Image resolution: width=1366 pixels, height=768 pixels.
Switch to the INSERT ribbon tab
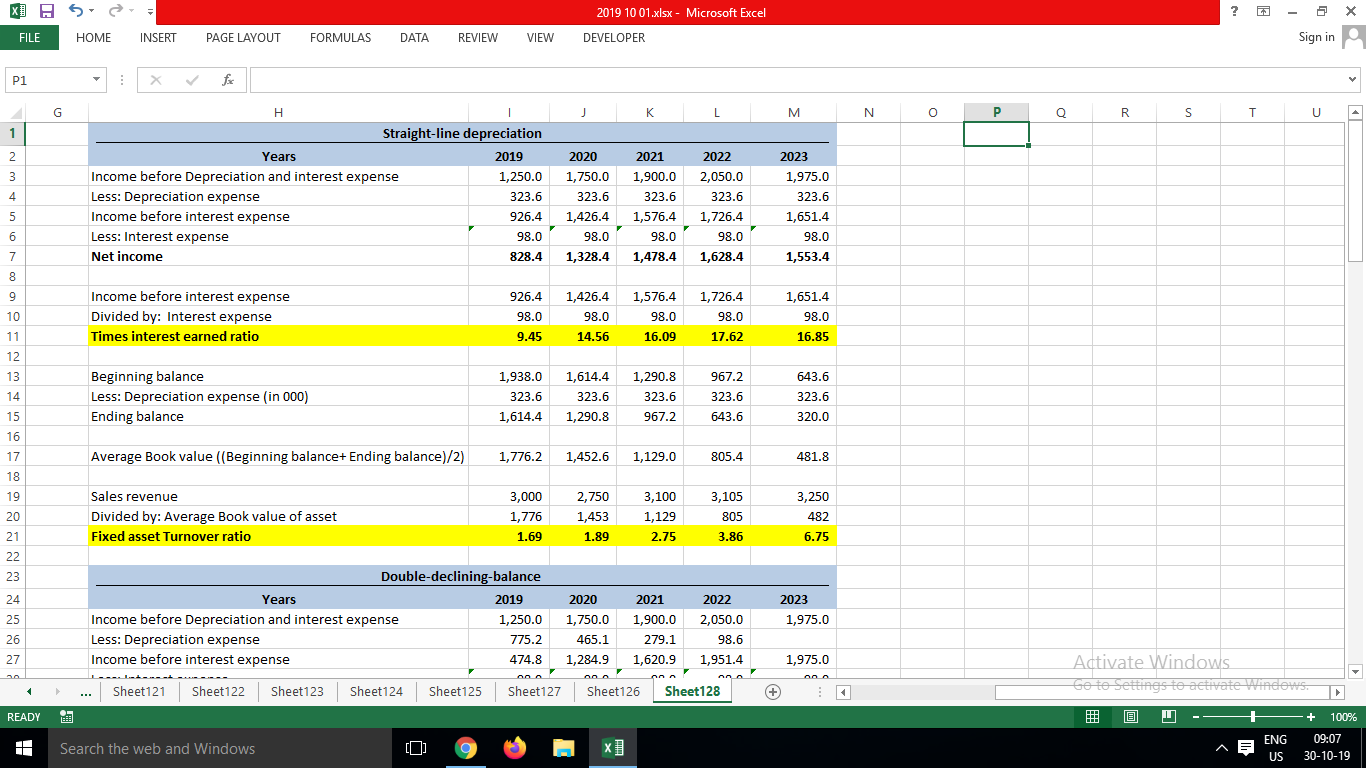tap(158, 37)
